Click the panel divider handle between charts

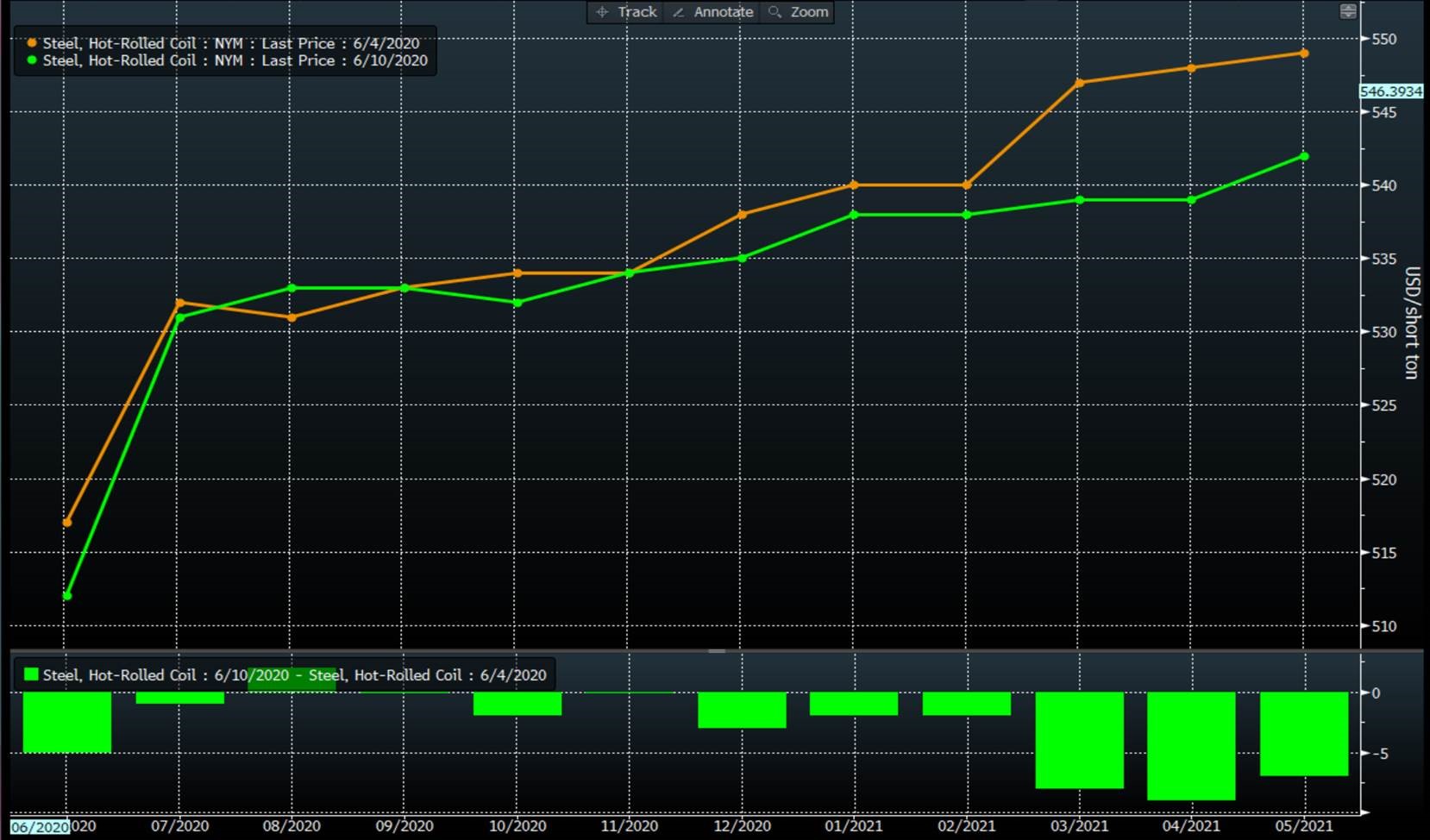click(x=716, y=651)
